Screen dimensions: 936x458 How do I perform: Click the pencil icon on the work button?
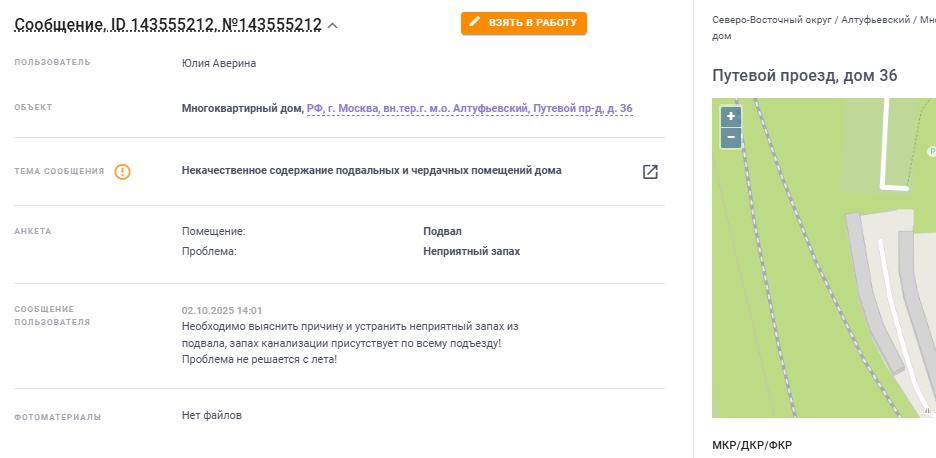pos(475,22)
